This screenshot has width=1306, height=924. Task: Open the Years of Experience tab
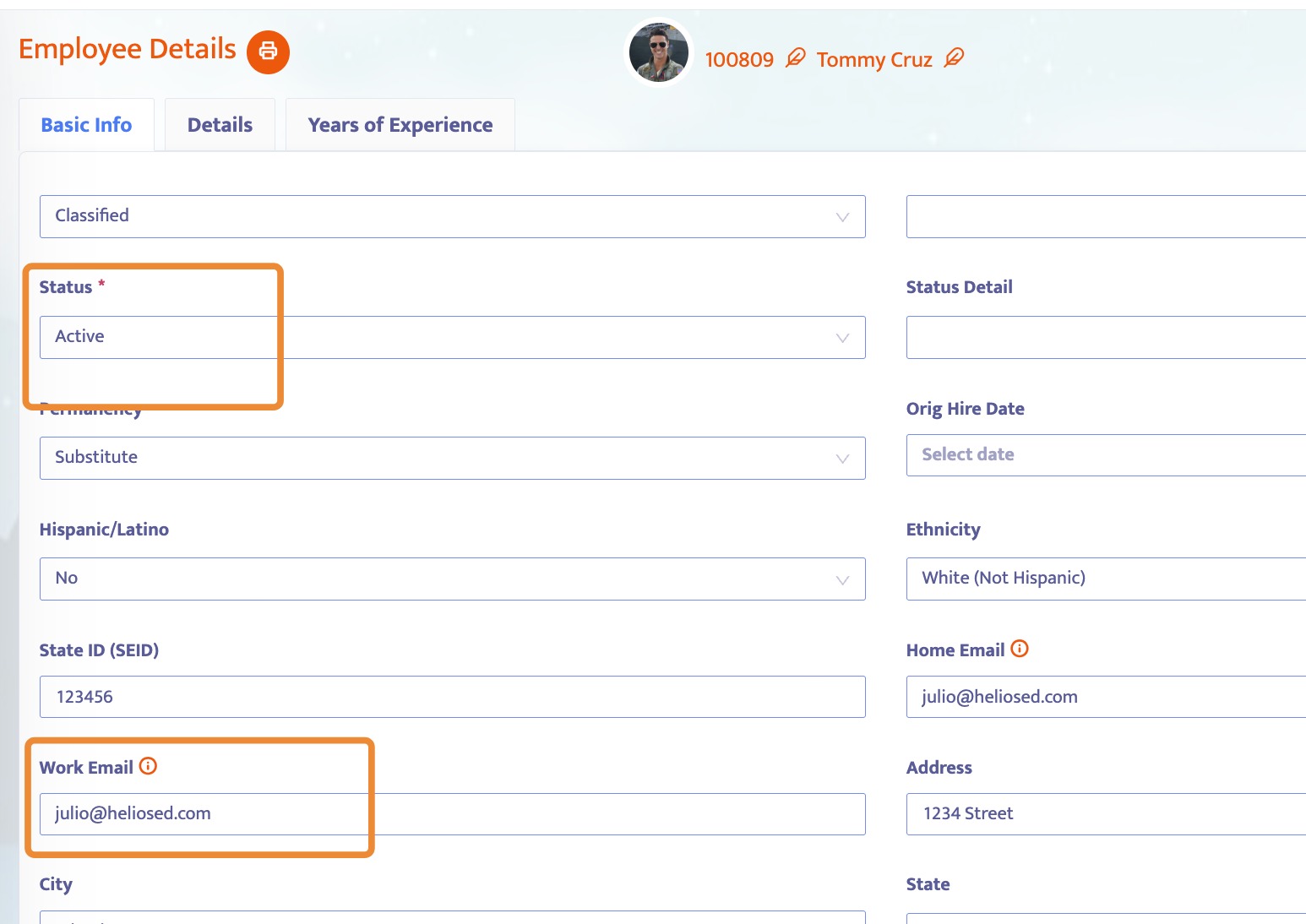coord(400,125)
